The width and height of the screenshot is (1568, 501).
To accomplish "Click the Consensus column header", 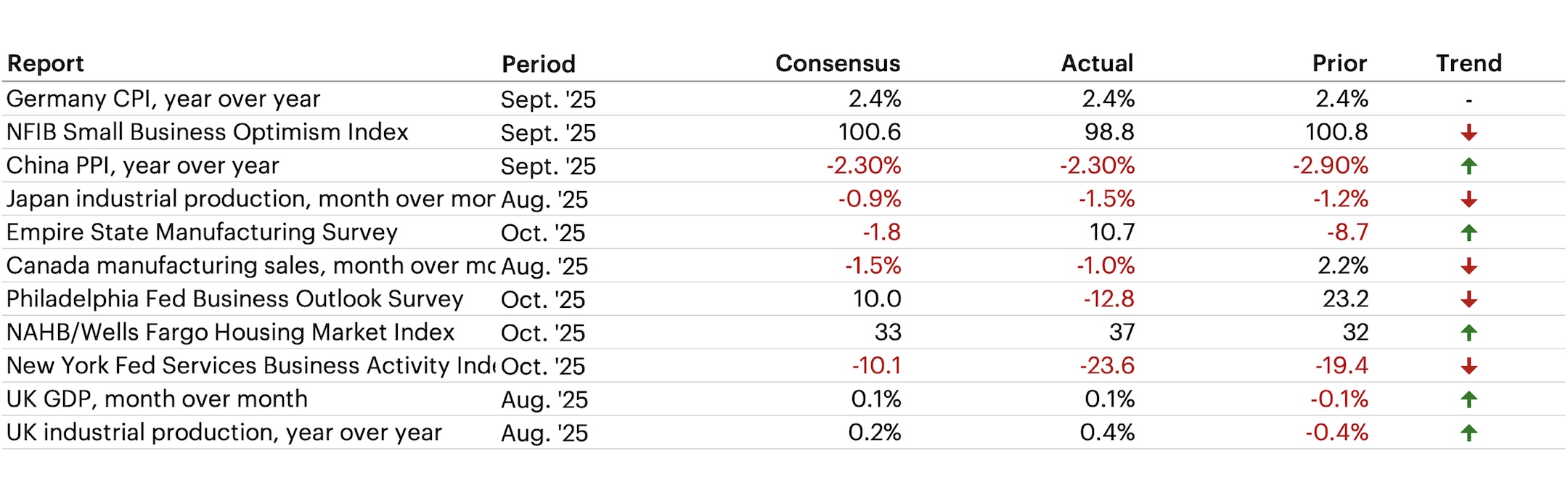I will (x=837, y=64).
